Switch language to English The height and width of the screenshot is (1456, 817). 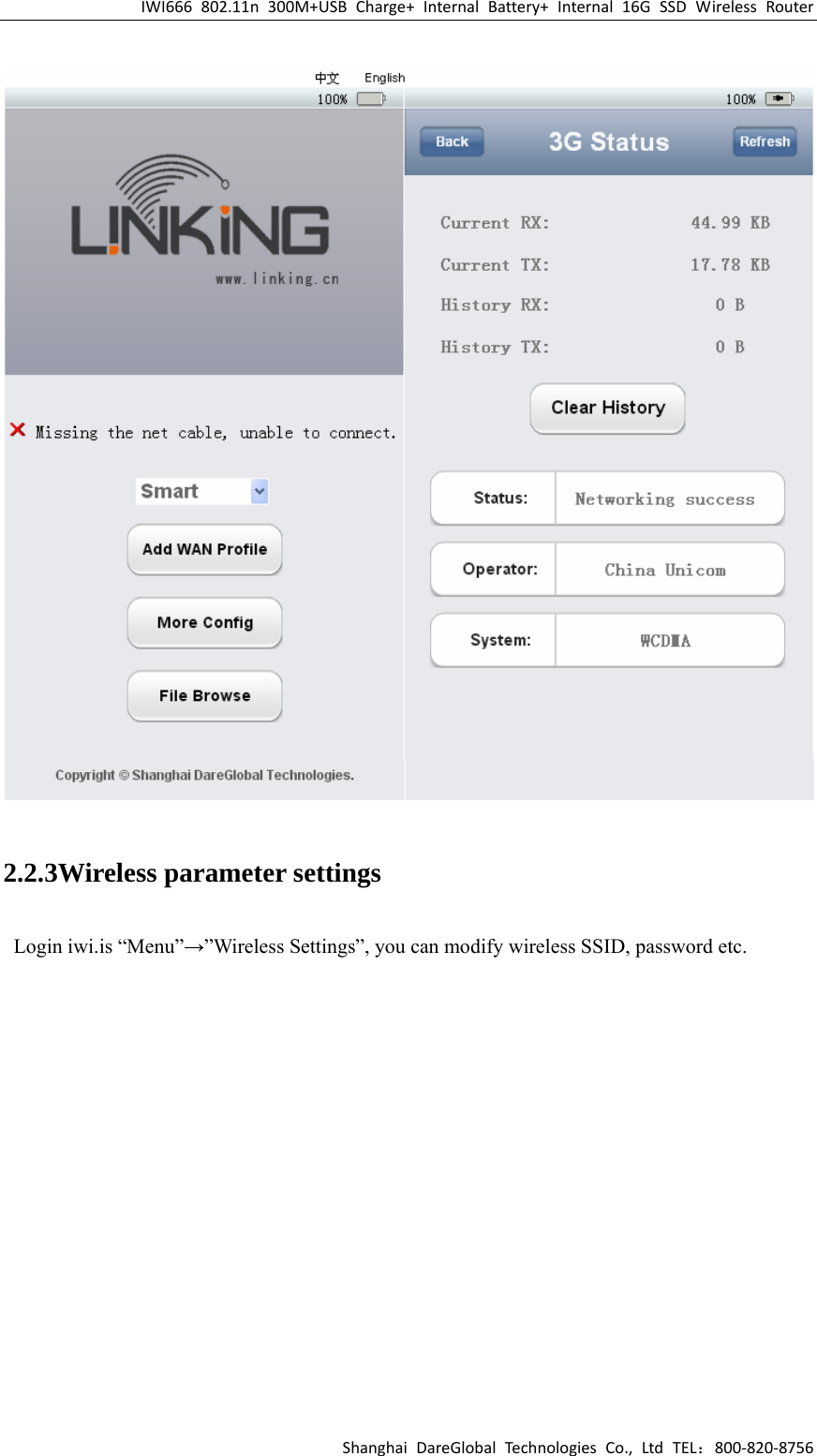(x=385, y=78)
